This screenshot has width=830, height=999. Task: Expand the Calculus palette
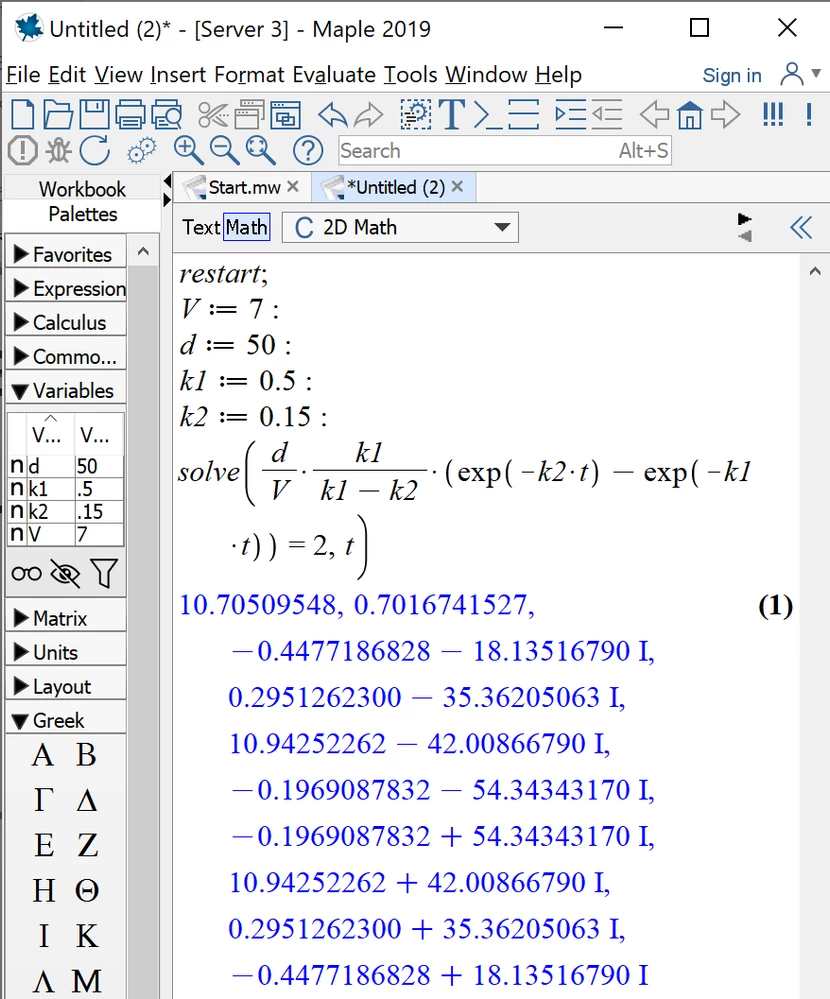pos(66,322)
